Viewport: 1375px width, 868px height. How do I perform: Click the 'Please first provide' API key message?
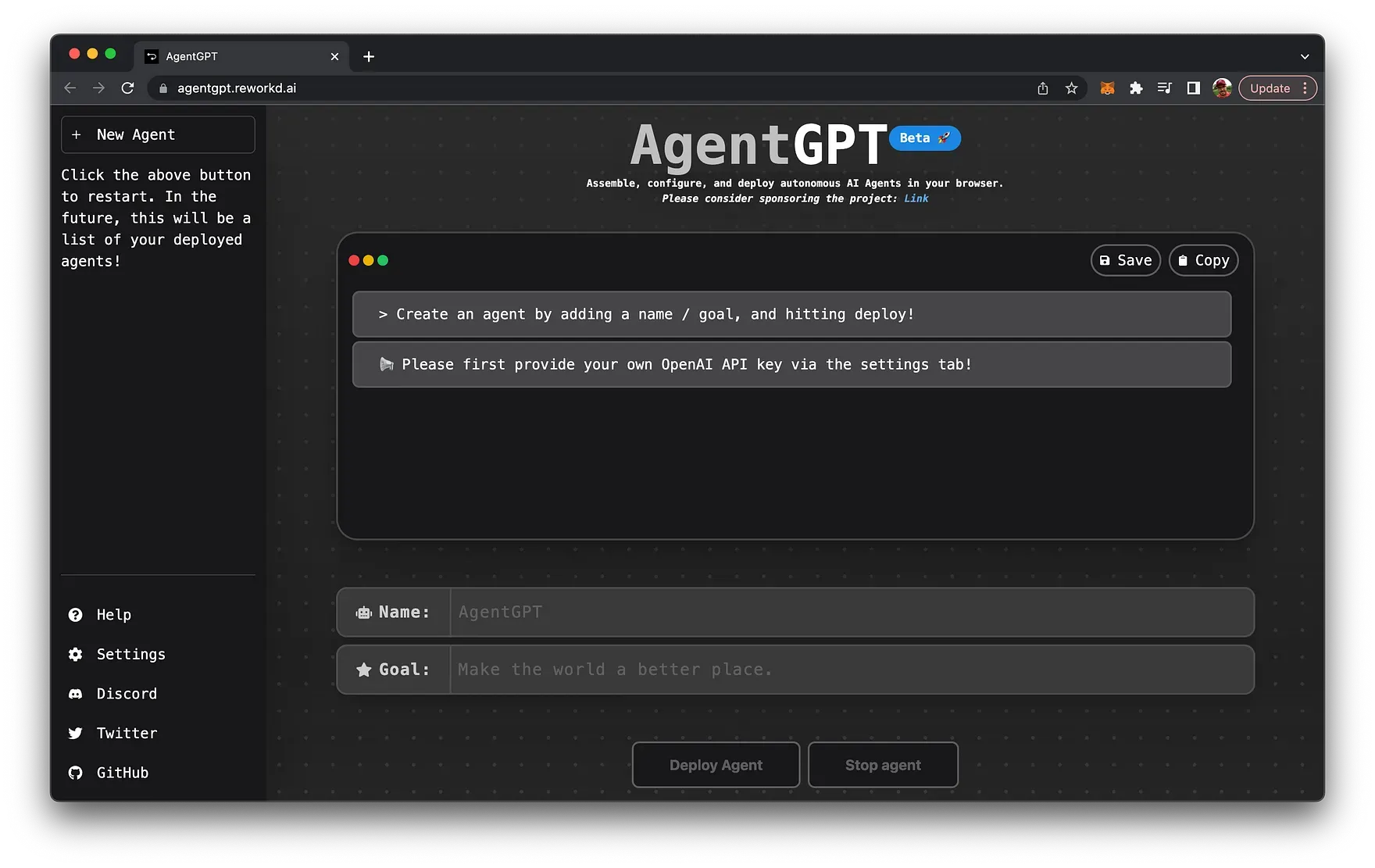point(791,364)
